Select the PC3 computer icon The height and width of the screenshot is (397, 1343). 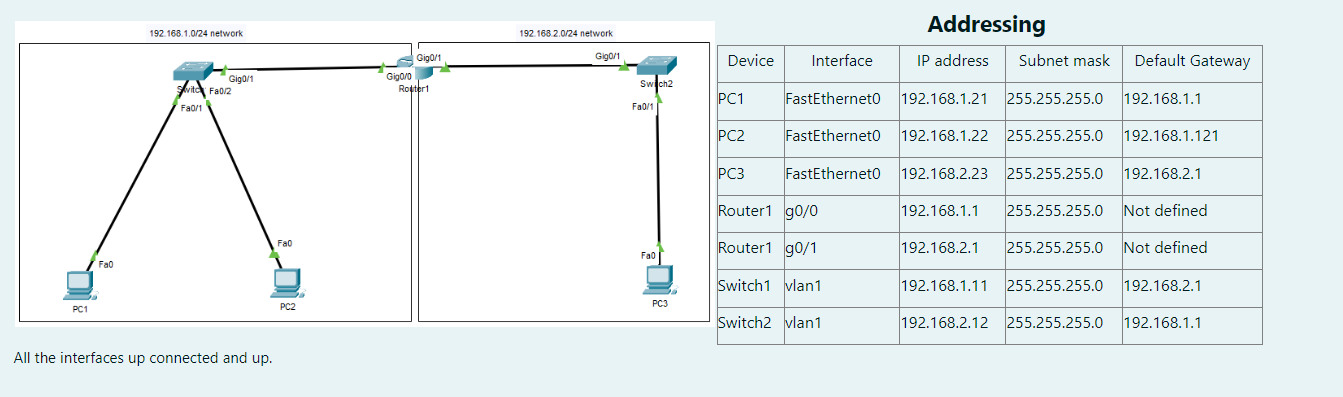(660, 280)
